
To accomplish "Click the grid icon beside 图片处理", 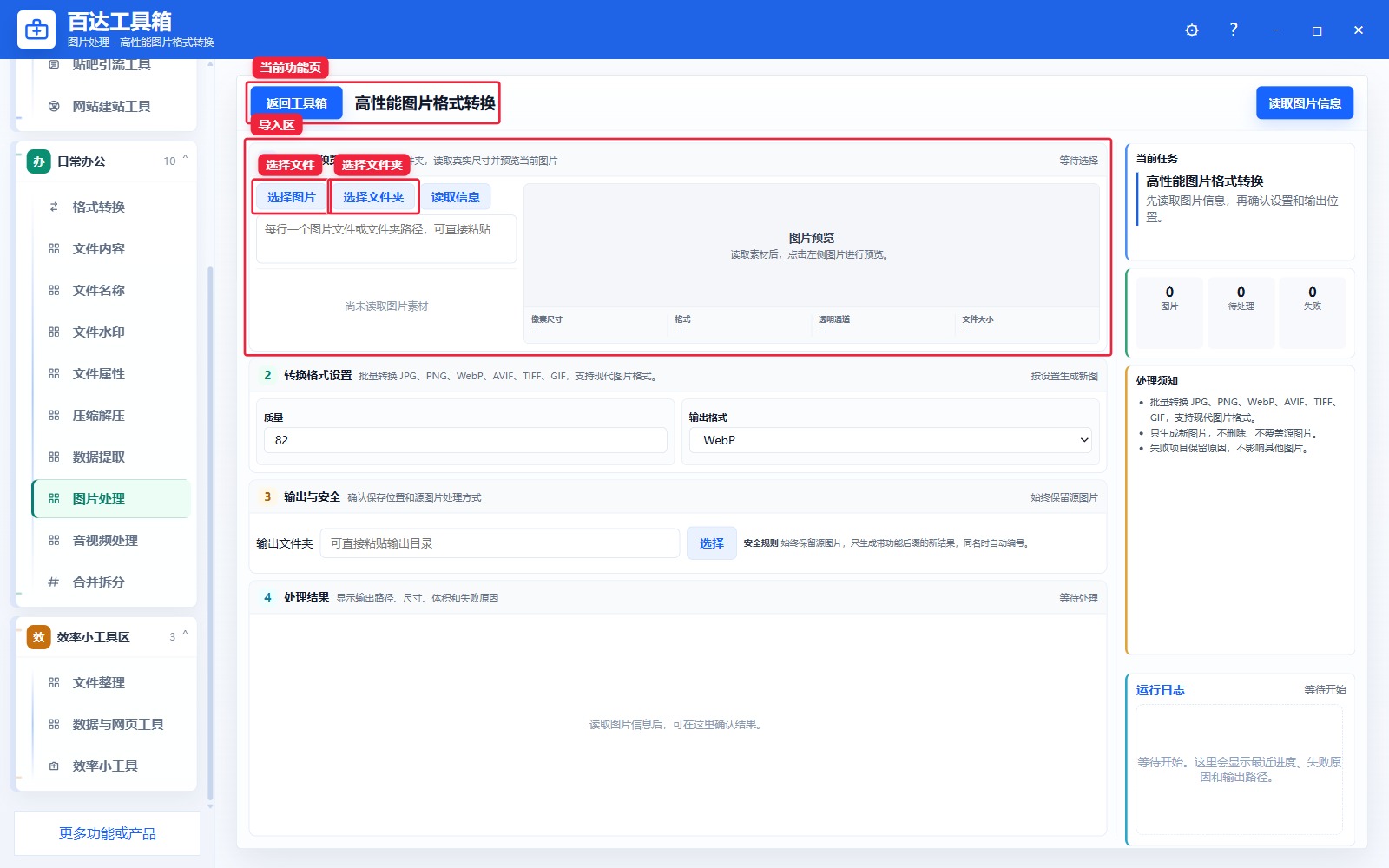I will (54, 498).
